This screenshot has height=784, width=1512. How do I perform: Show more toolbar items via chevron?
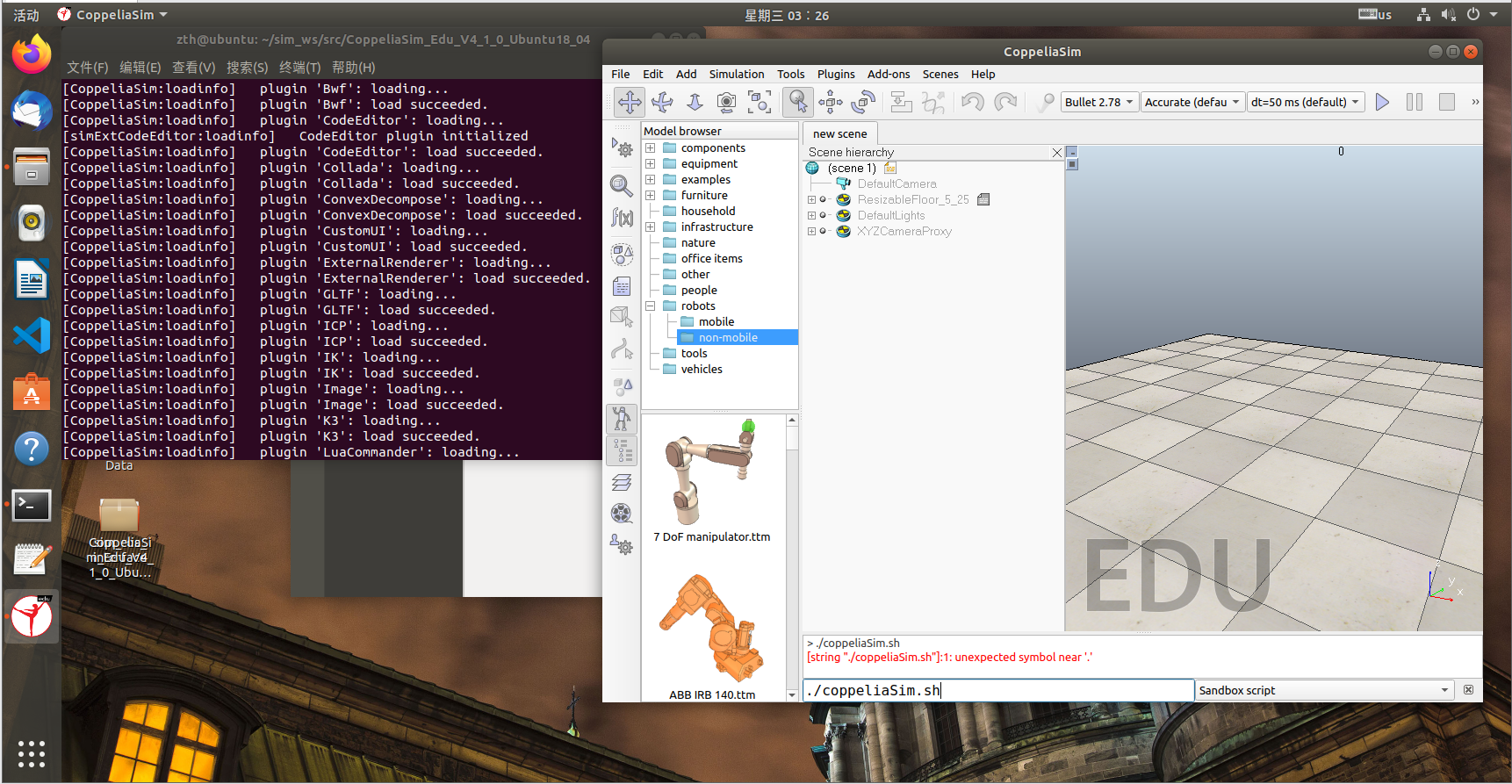pos(1475,102)
